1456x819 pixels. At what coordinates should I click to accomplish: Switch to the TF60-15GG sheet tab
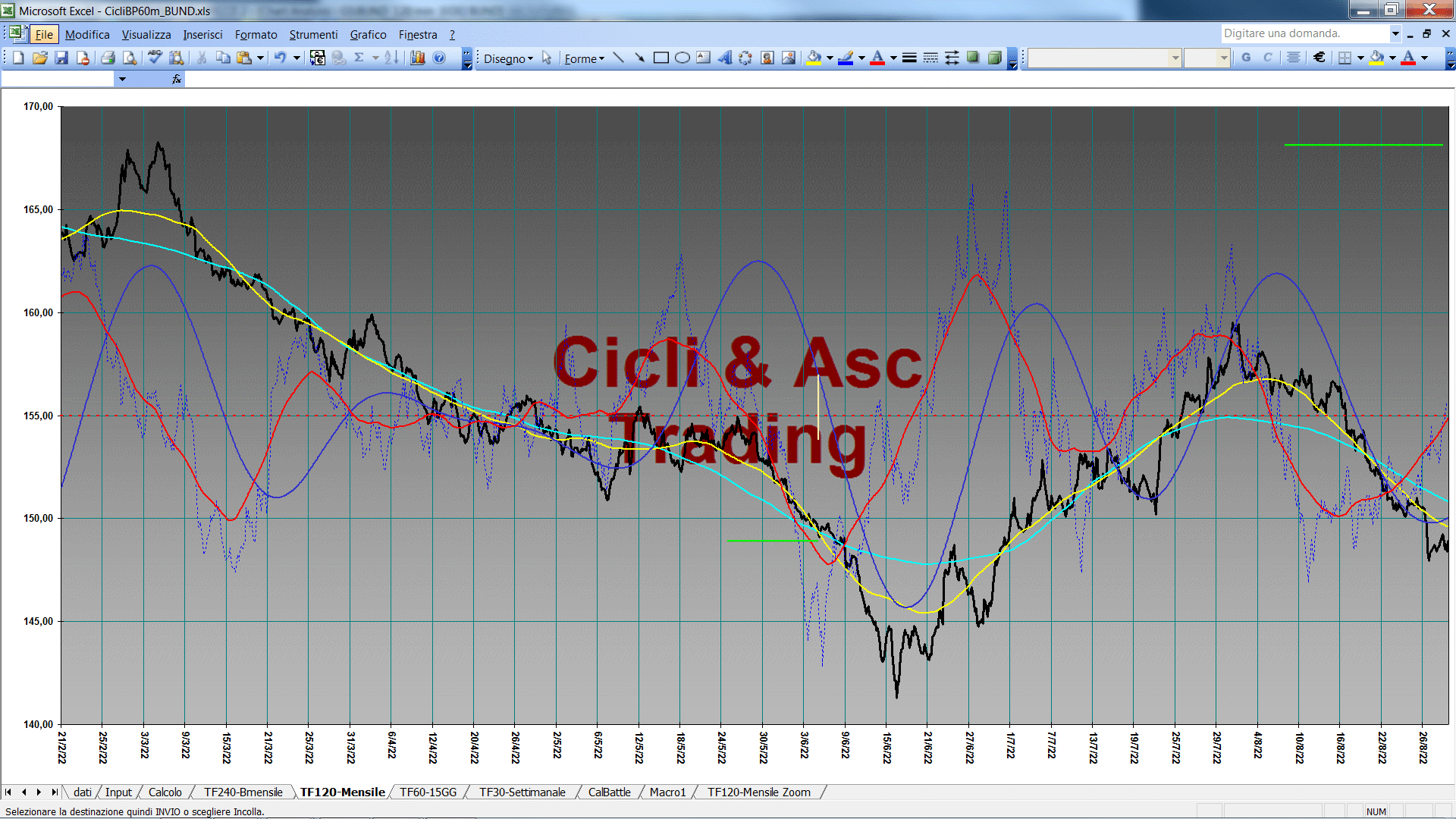coord(428,792)
